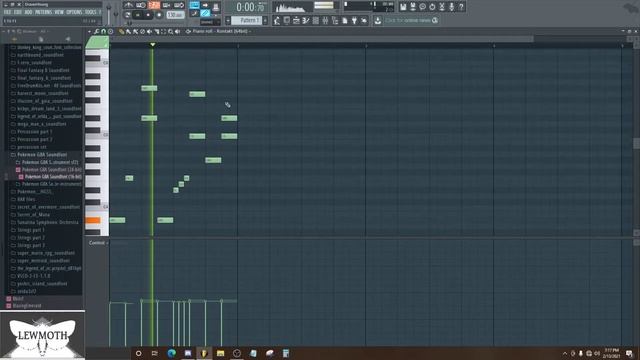Expand the Sonatina Symphonic Orchestra folder
Image resolution: width=640 pixels, height=360 pixels.
tap(44, 222)
